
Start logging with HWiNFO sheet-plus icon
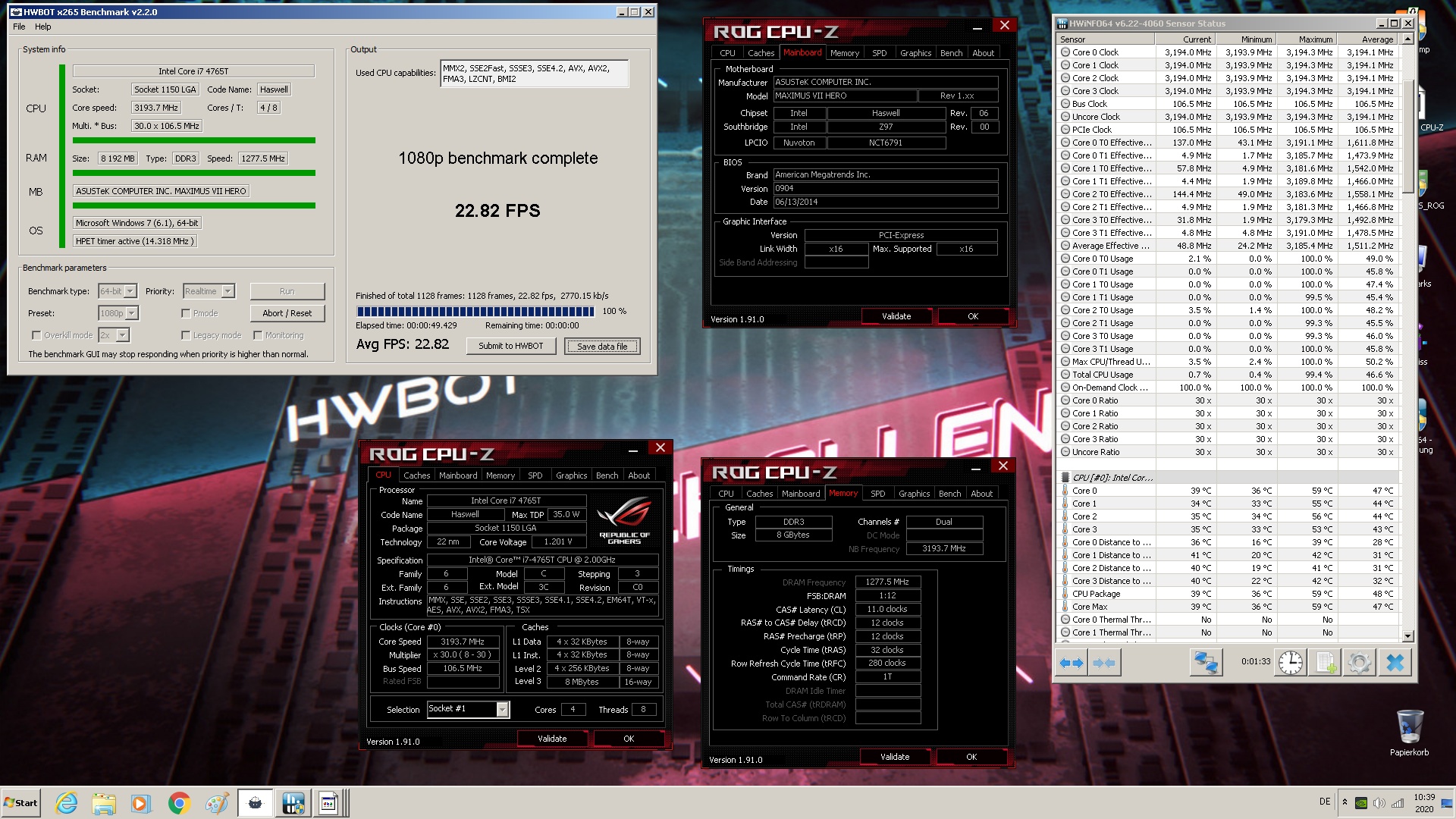(x=1326, y=663)
